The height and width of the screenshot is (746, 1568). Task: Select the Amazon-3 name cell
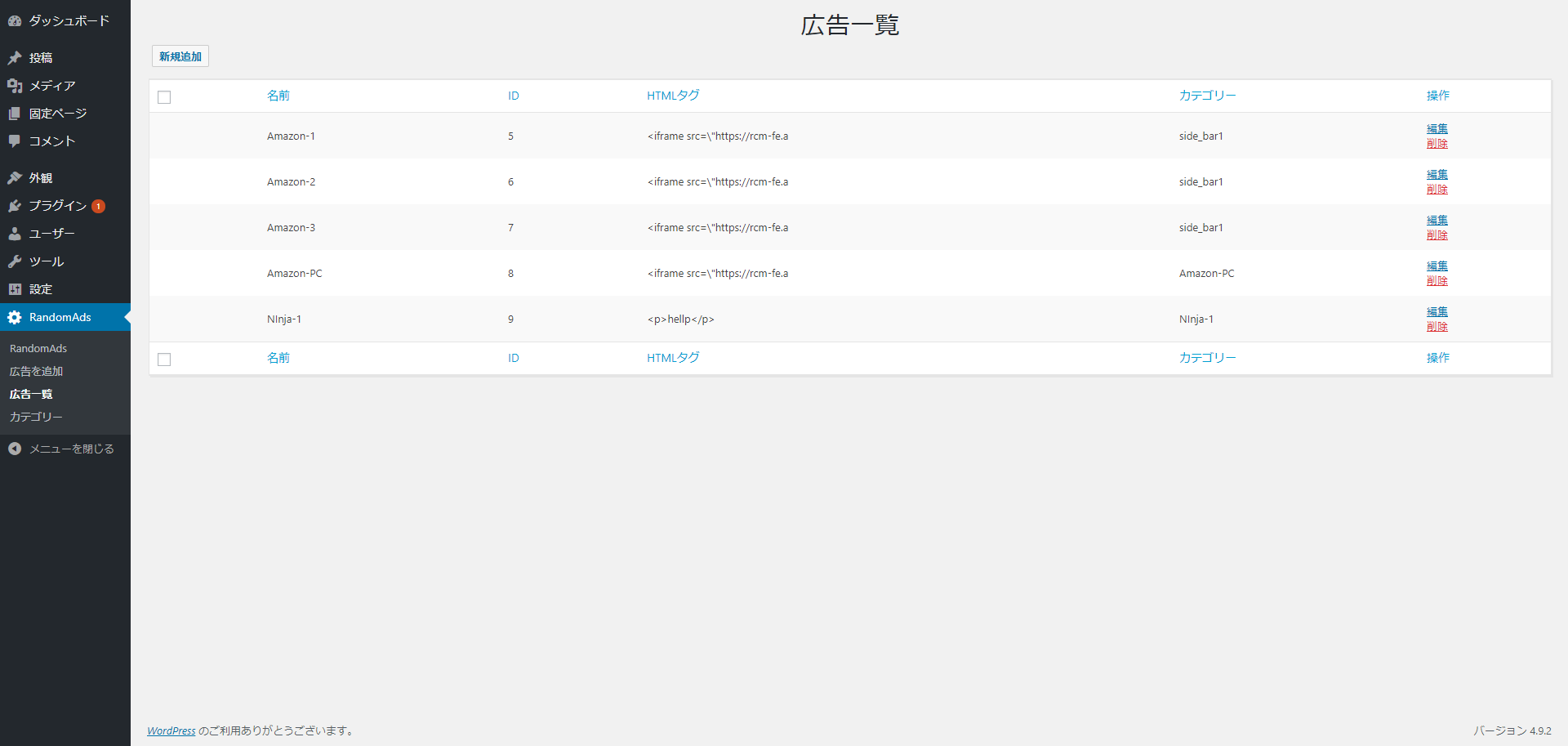(291, 228)
